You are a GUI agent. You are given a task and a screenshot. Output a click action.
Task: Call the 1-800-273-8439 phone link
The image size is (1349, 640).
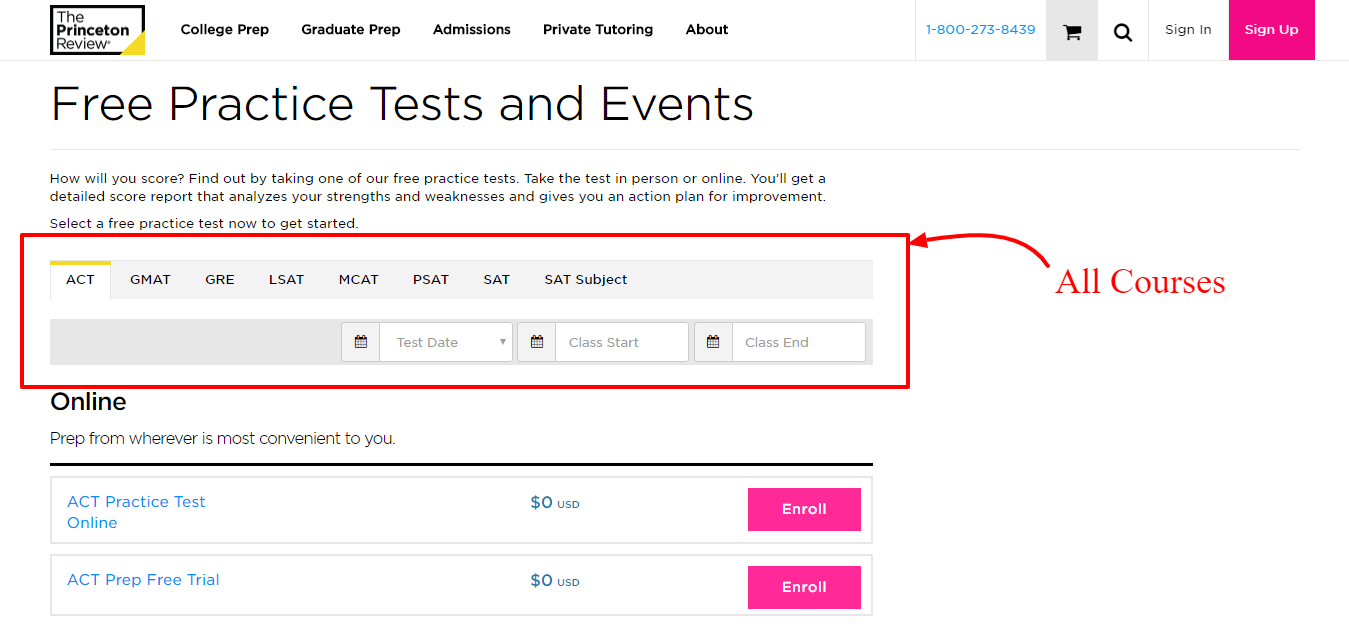[980, 30]
